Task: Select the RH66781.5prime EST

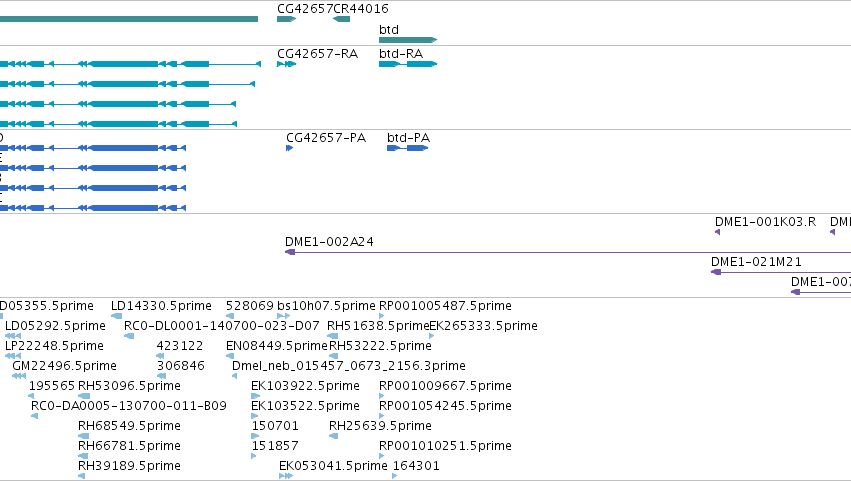Action: pyautogui.click(x=83, y=456)
